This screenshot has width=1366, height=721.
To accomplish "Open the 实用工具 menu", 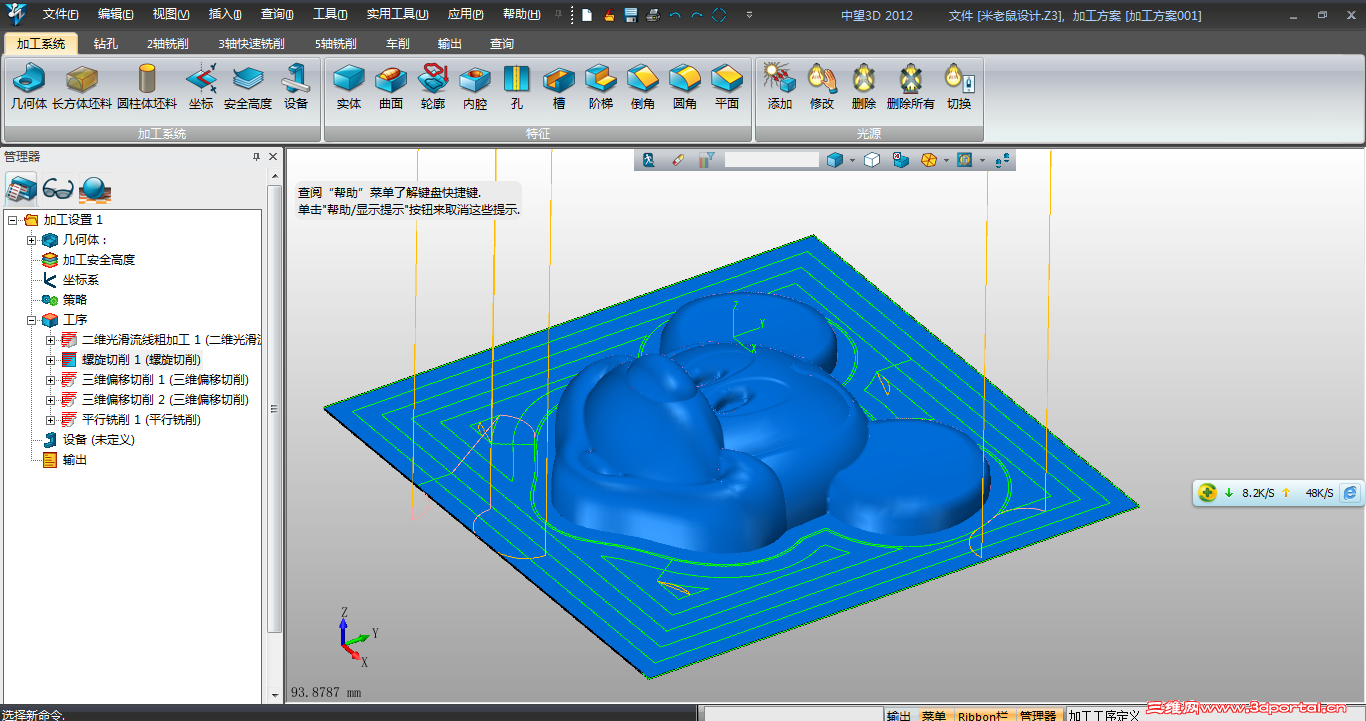I will (397, 15).
